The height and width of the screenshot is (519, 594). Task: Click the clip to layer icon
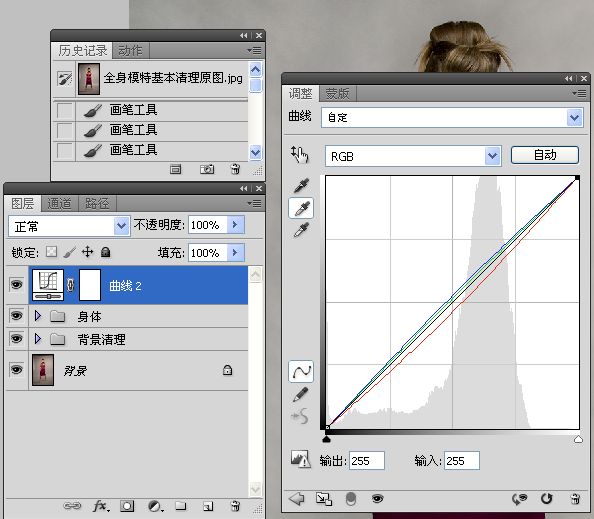pos(324,499)
